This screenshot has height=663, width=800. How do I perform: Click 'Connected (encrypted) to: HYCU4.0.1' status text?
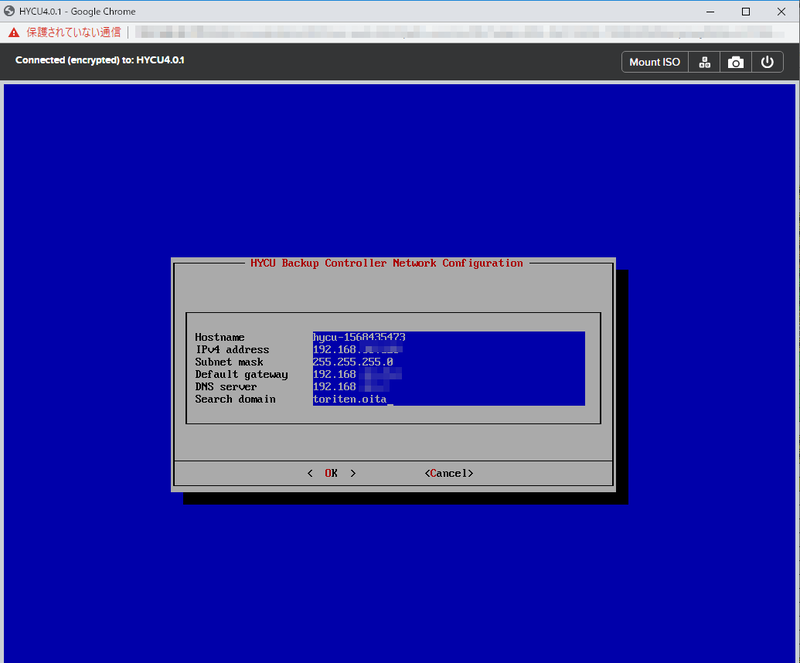(100, 60)
